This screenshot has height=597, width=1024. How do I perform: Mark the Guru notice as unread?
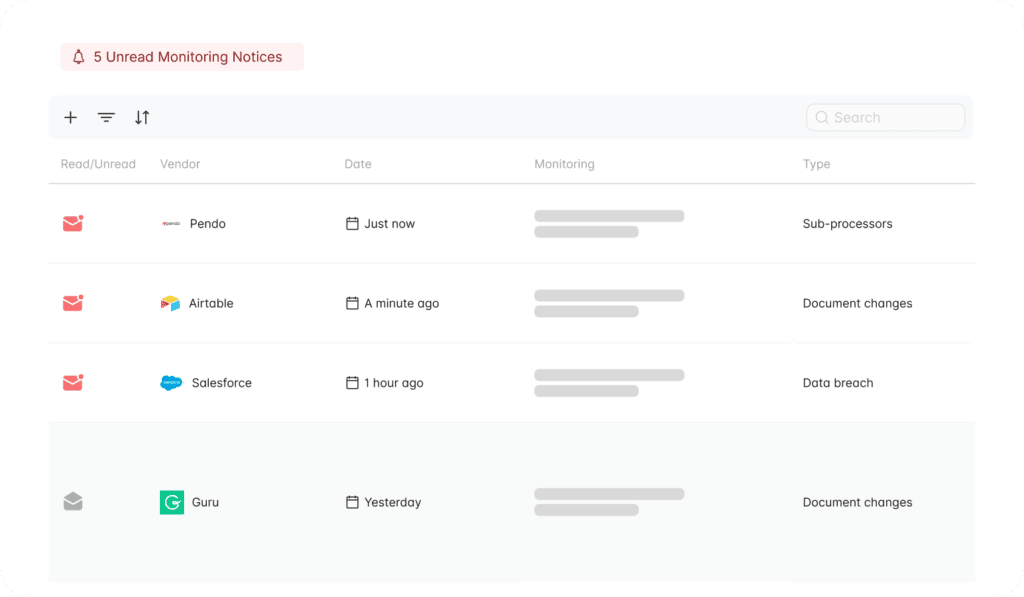pos(72,501)
